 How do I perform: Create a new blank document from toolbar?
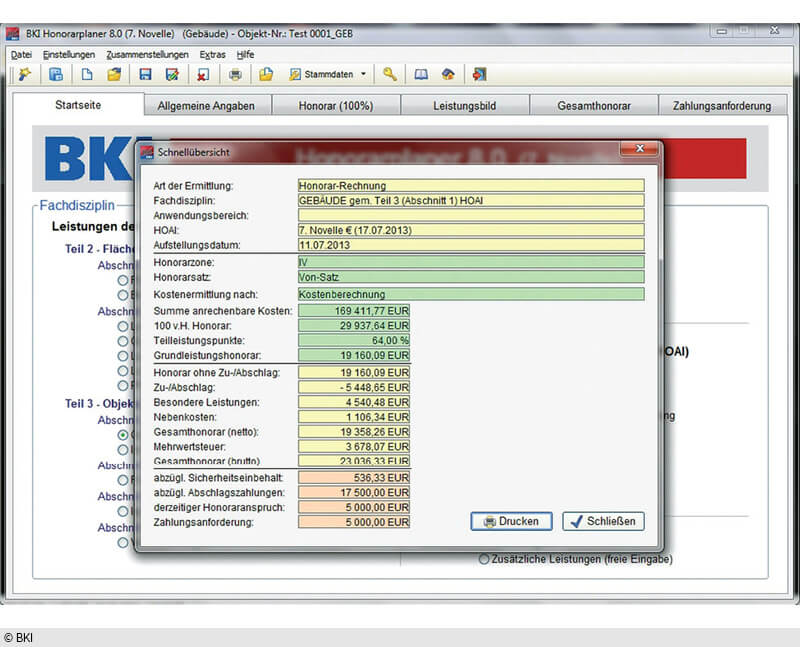pyautogui.click(x=87, y=74)
